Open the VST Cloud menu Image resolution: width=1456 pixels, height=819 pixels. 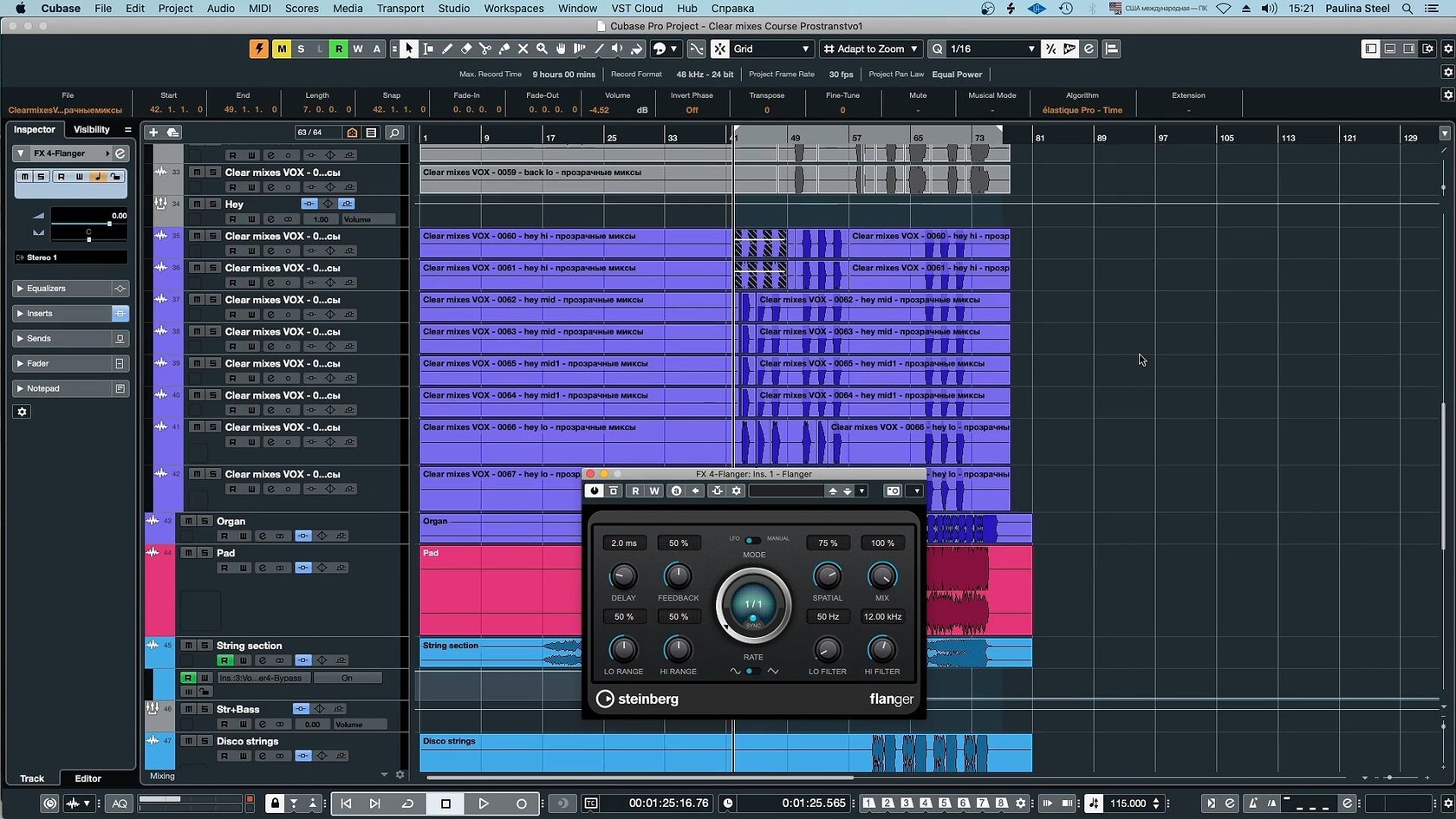[x=637, y=9]
